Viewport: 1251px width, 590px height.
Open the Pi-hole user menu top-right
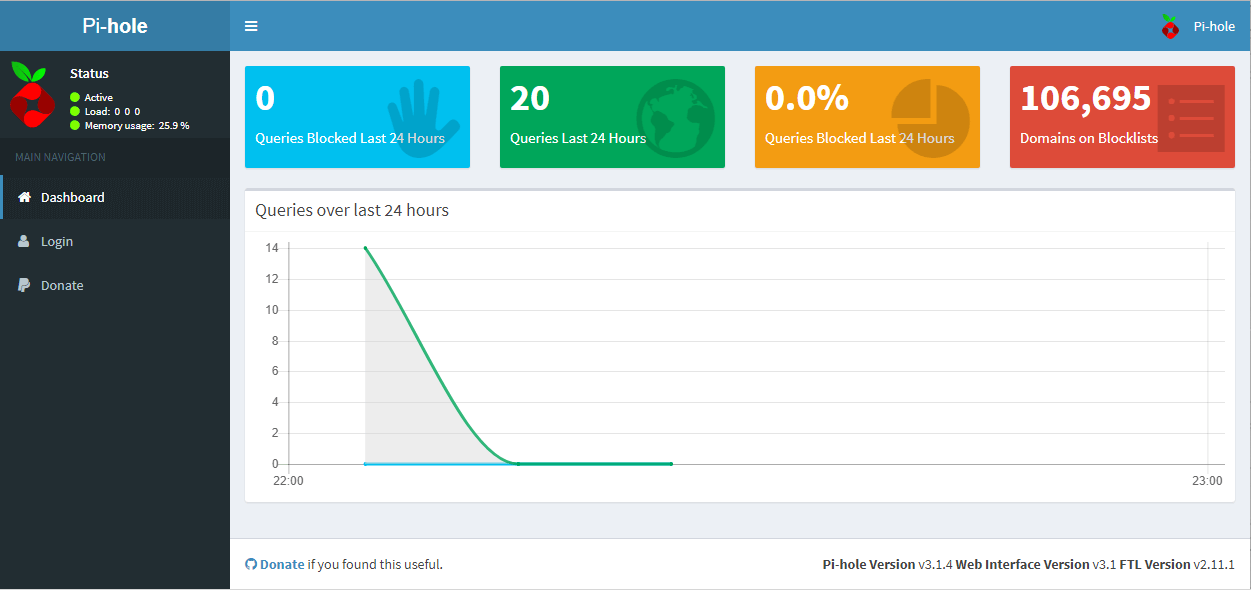(1214, 27)
